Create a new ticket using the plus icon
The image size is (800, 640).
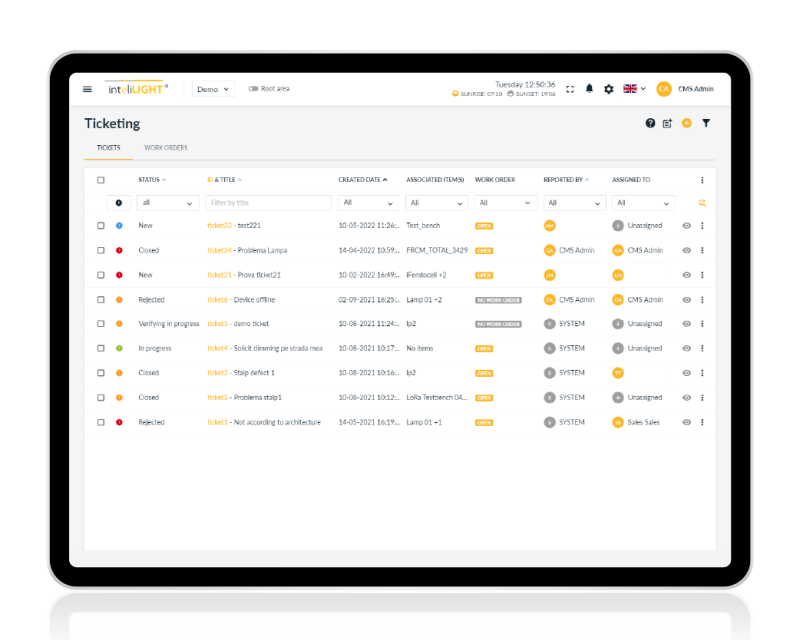click(686, 123)
